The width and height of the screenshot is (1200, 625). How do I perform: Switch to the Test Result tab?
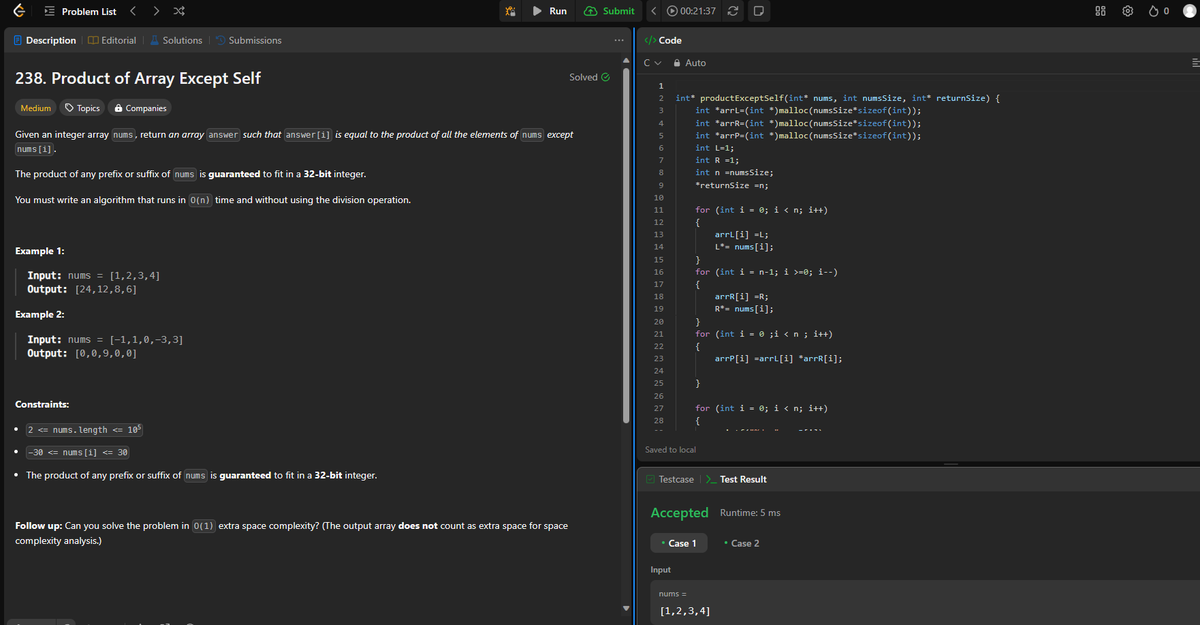pyautogui.click(x=737, y=479)
